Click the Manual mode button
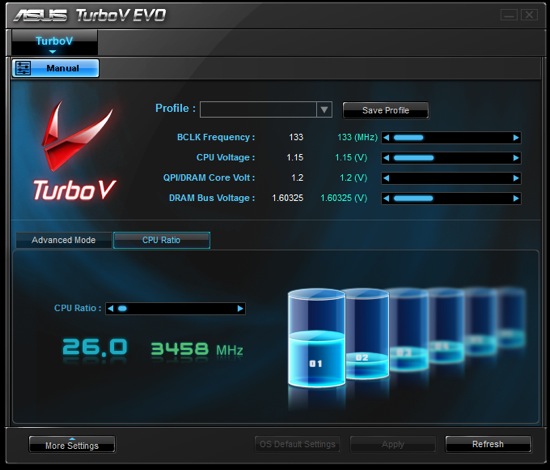The height and width of the screenshot is (470, 550). pos(56,68)
